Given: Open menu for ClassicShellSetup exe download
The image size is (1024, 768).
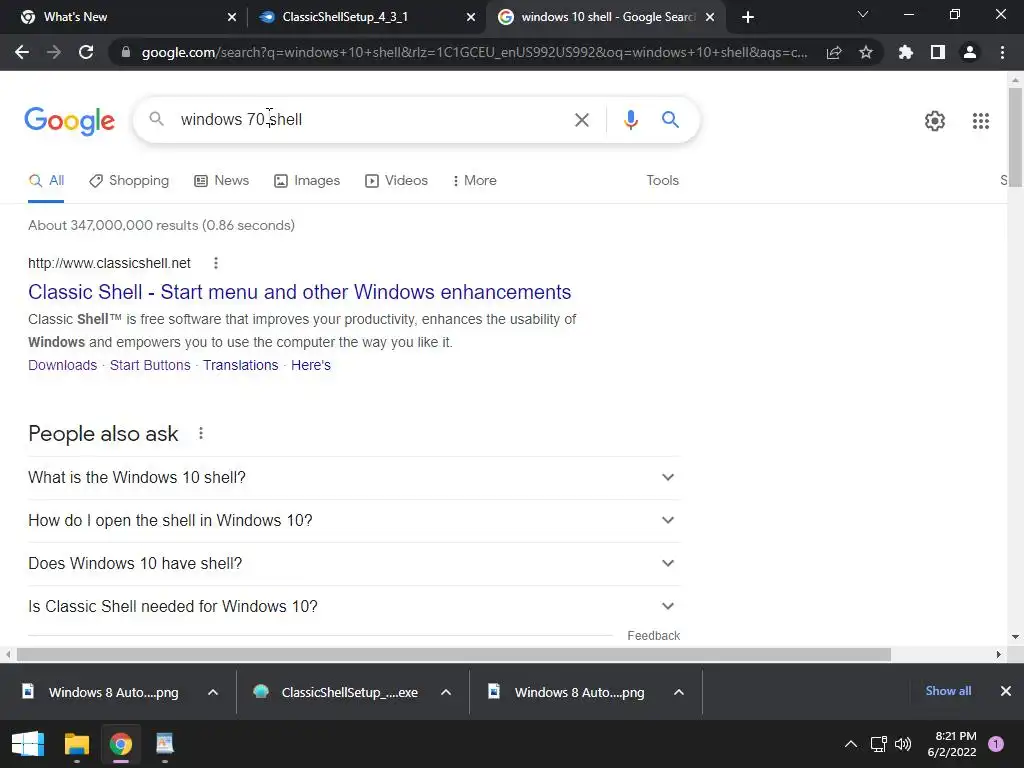Looking at the screenshot, I should click(446, 692).
